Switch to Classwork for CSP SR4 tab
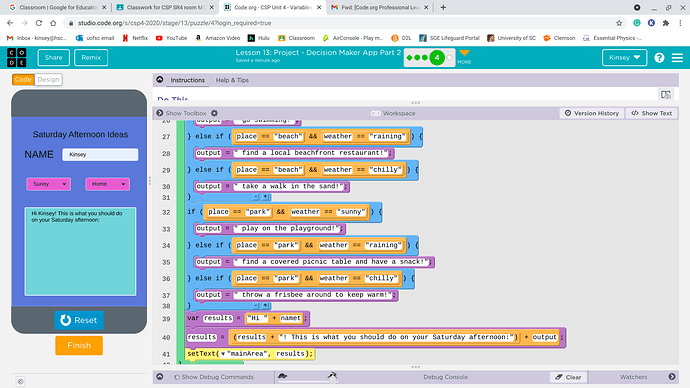This screenshot has width=690, height=388. [164, 7]
